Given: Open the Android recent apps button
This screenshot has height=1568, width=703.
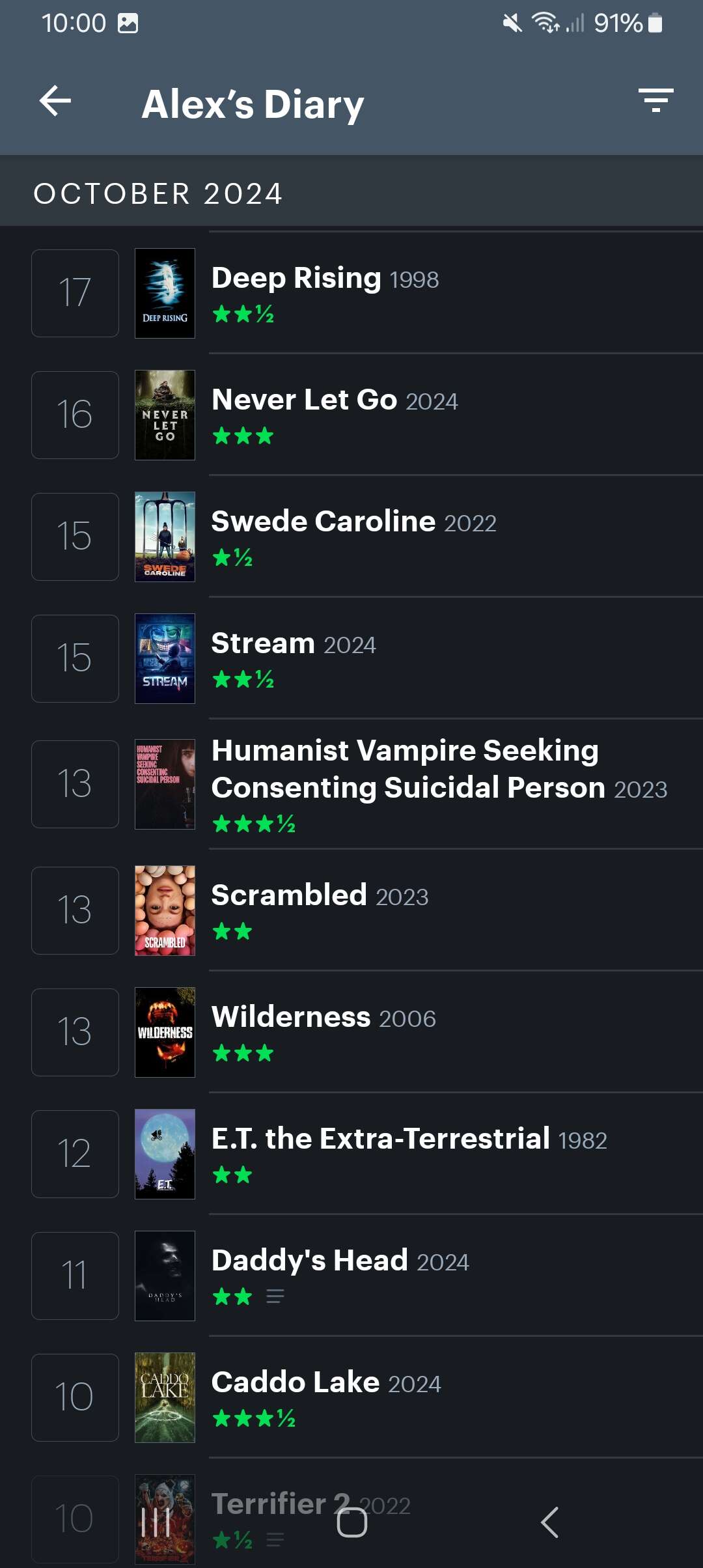Looking at the screenshot, I should (156, 1522).
